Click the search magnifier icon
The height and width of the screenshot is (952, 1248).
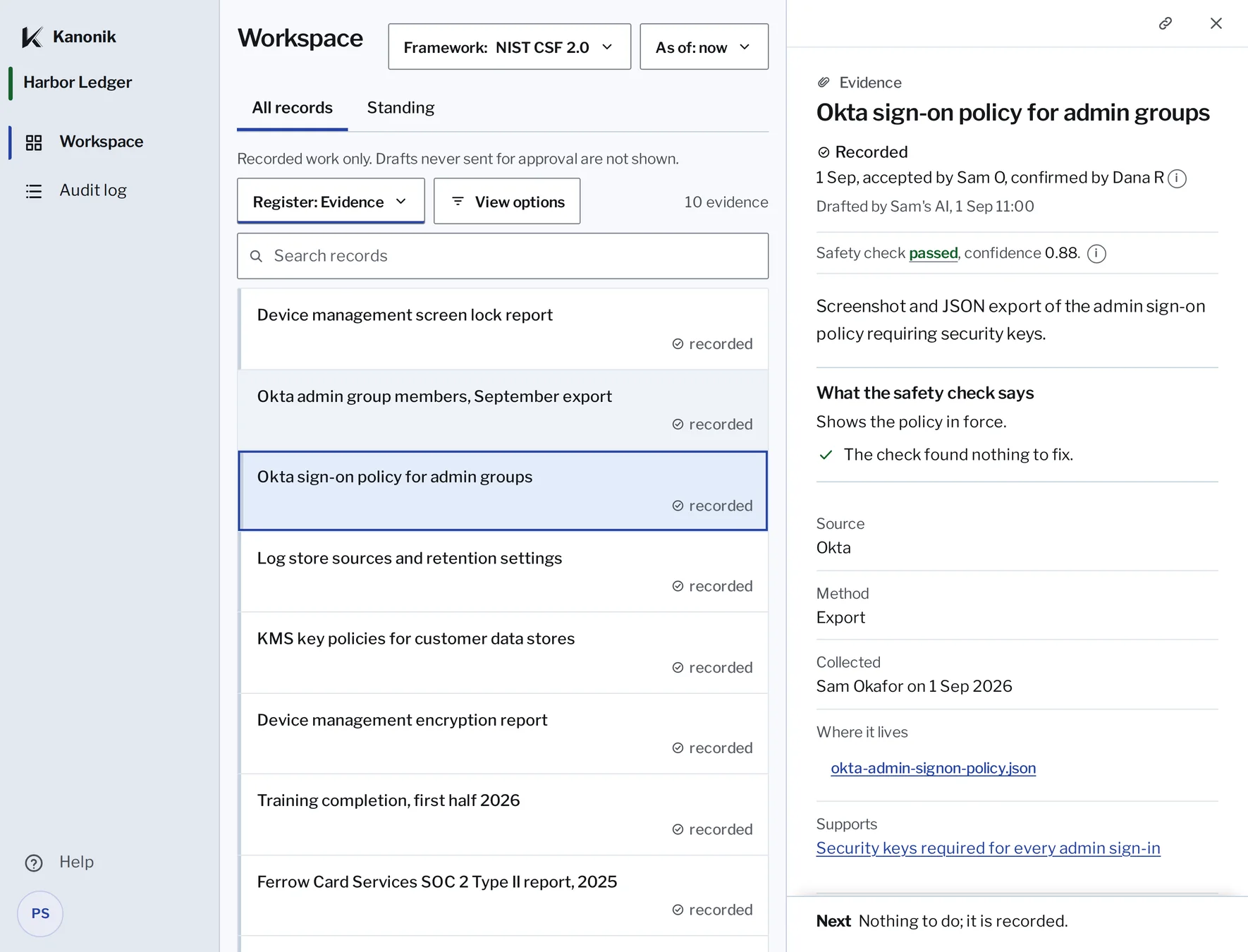click(x=257, y=256)
